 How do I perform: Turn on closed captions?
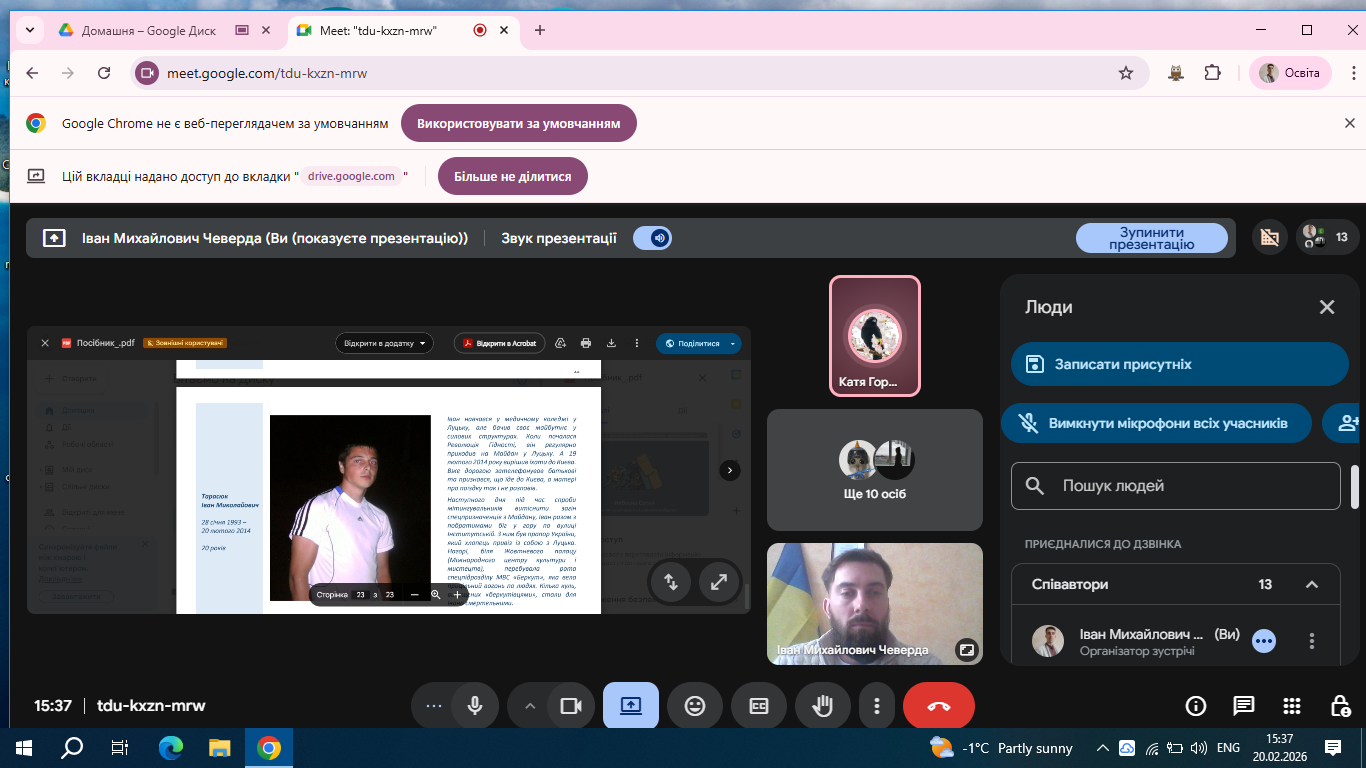pos(759,706)
